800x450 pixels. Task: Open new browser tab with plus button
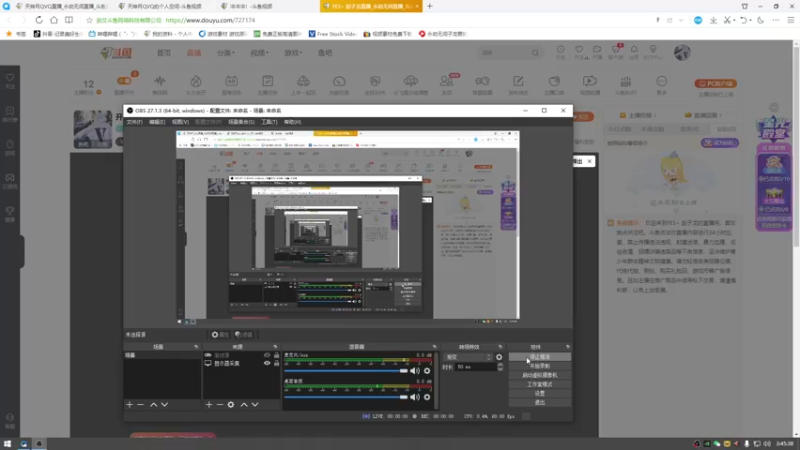(430, 6)
